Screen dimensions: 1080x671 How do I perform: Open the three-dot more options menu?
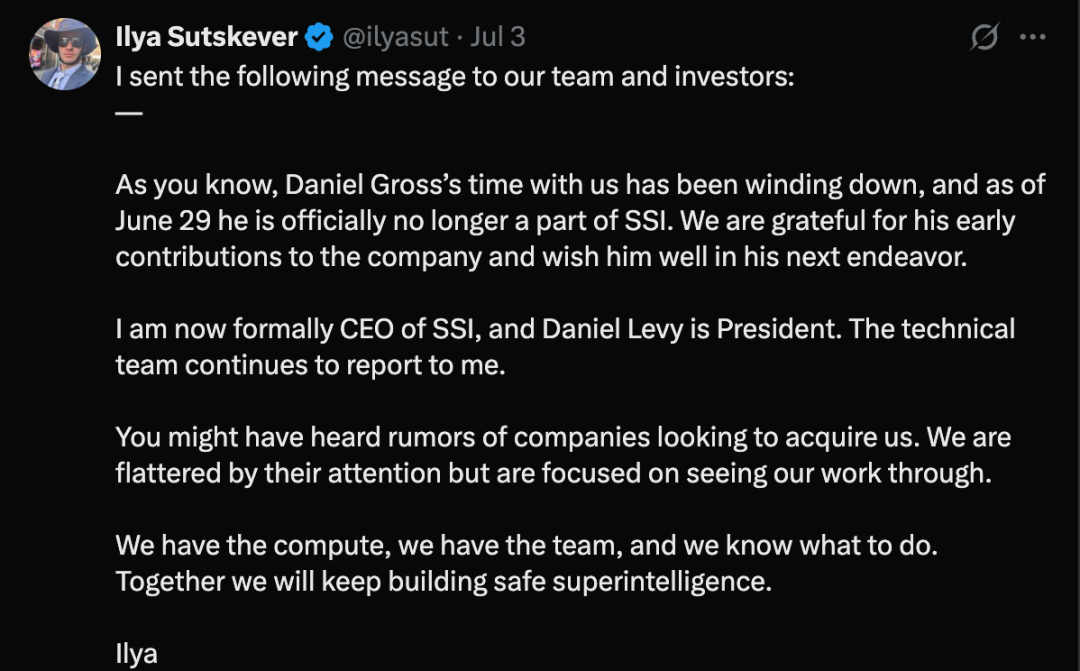click(x=1032, y=37)
